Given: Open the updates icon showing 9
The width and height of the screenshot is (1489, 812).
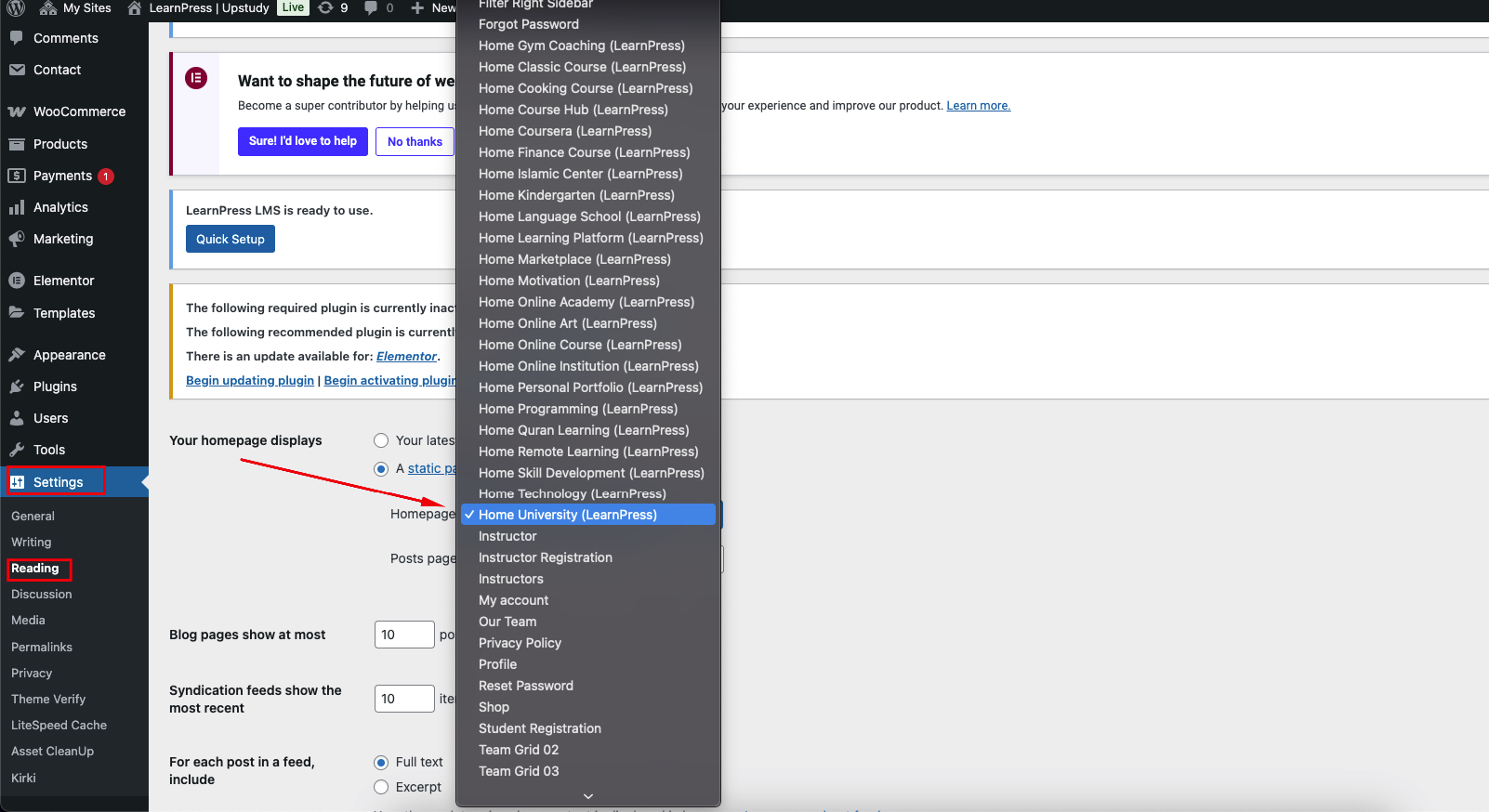Looking at the screenshot, I should pyautogui.click(x=325, y=8).
